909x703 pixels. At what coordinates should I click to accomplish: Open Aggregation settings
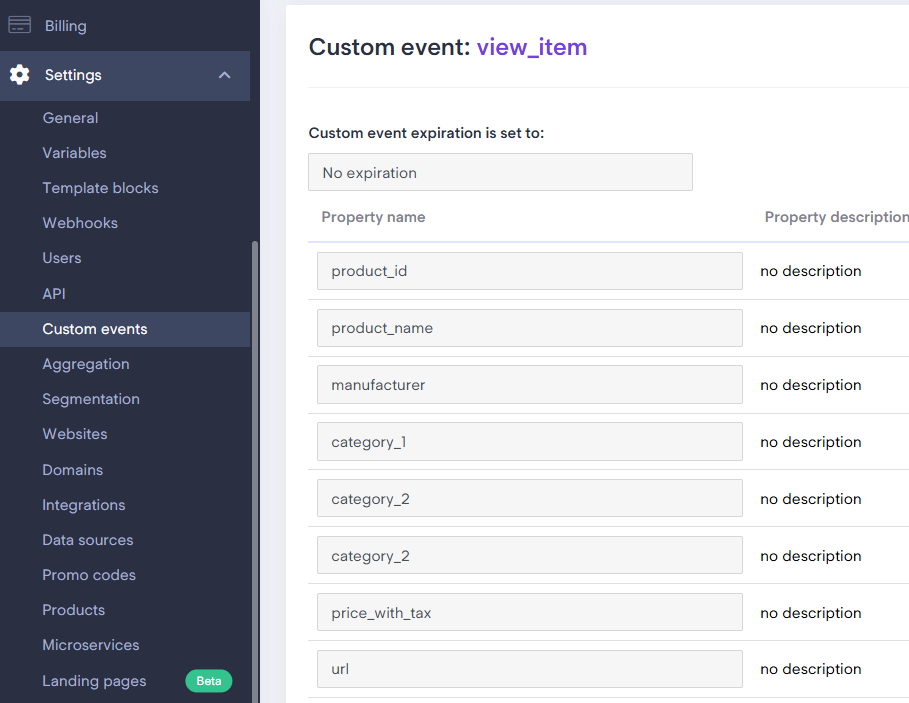point(86,364)
